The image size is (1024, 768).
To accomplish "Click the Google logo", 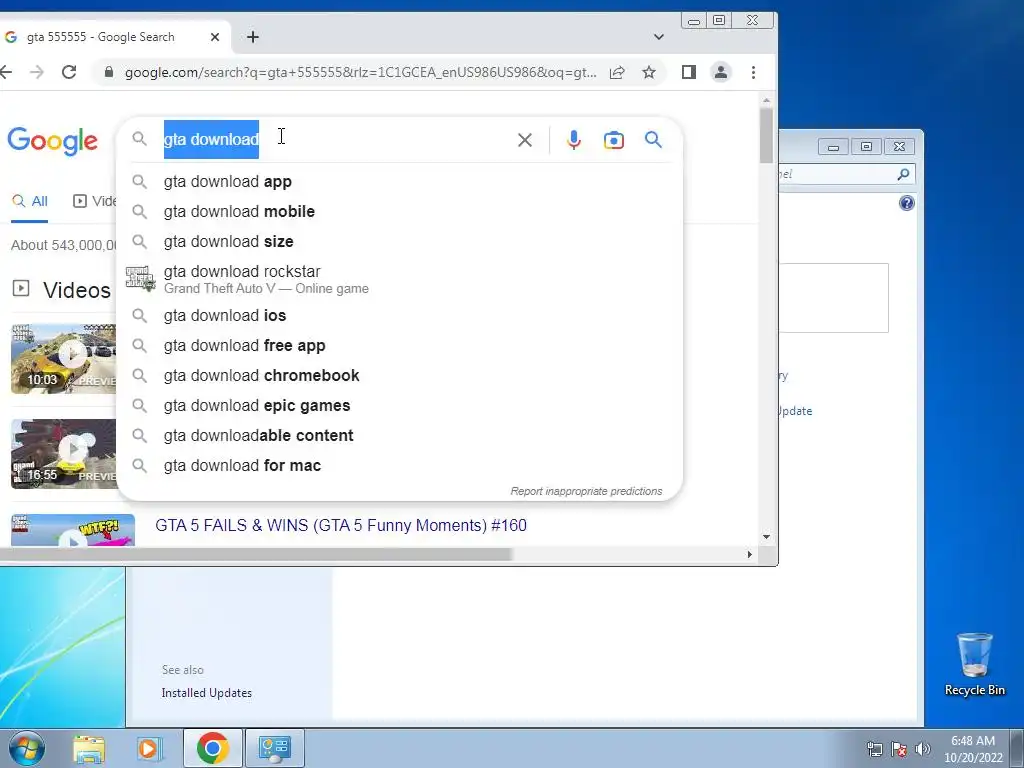I will point(52,140).
